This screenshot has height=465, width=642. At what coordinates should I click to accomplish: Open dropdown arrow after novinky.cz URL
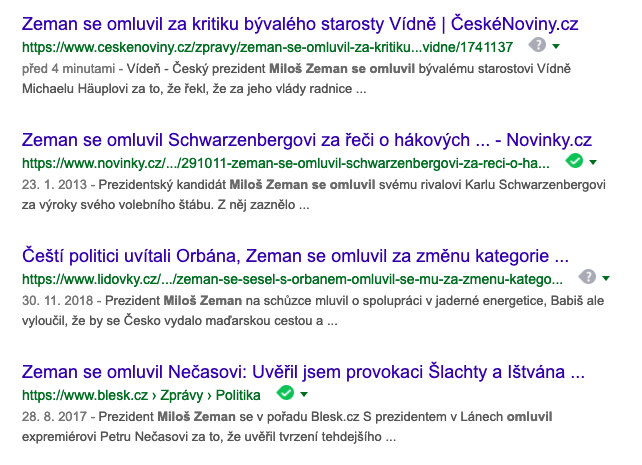click(x=593, y=163)
